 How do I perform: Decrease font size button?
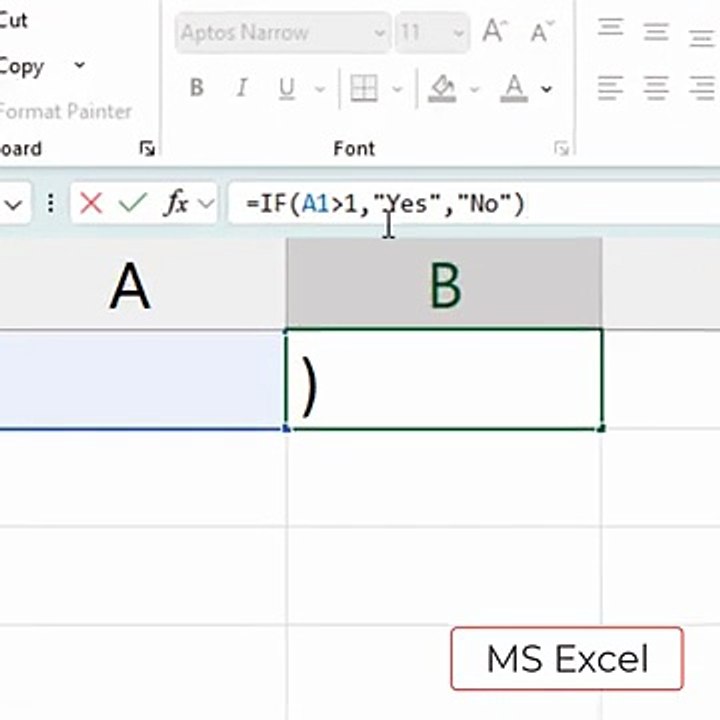point(542,31)
